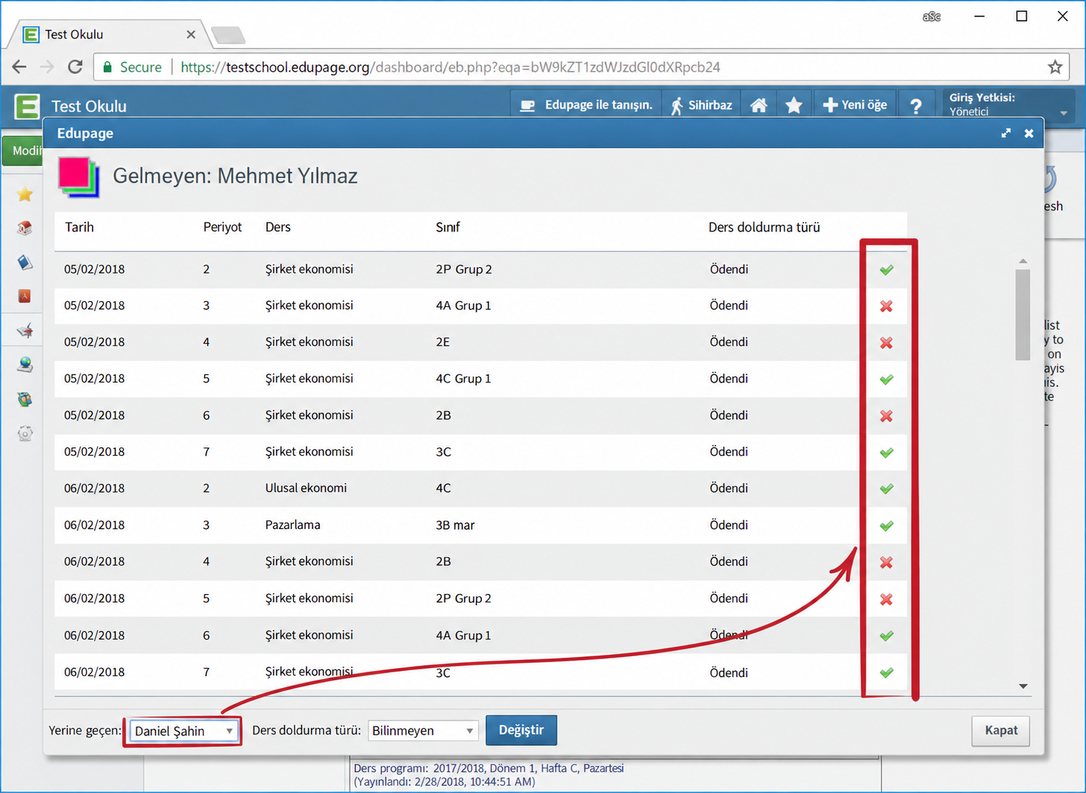
Task: Bookmark page with browser star icon
Action: (1054, 67)
